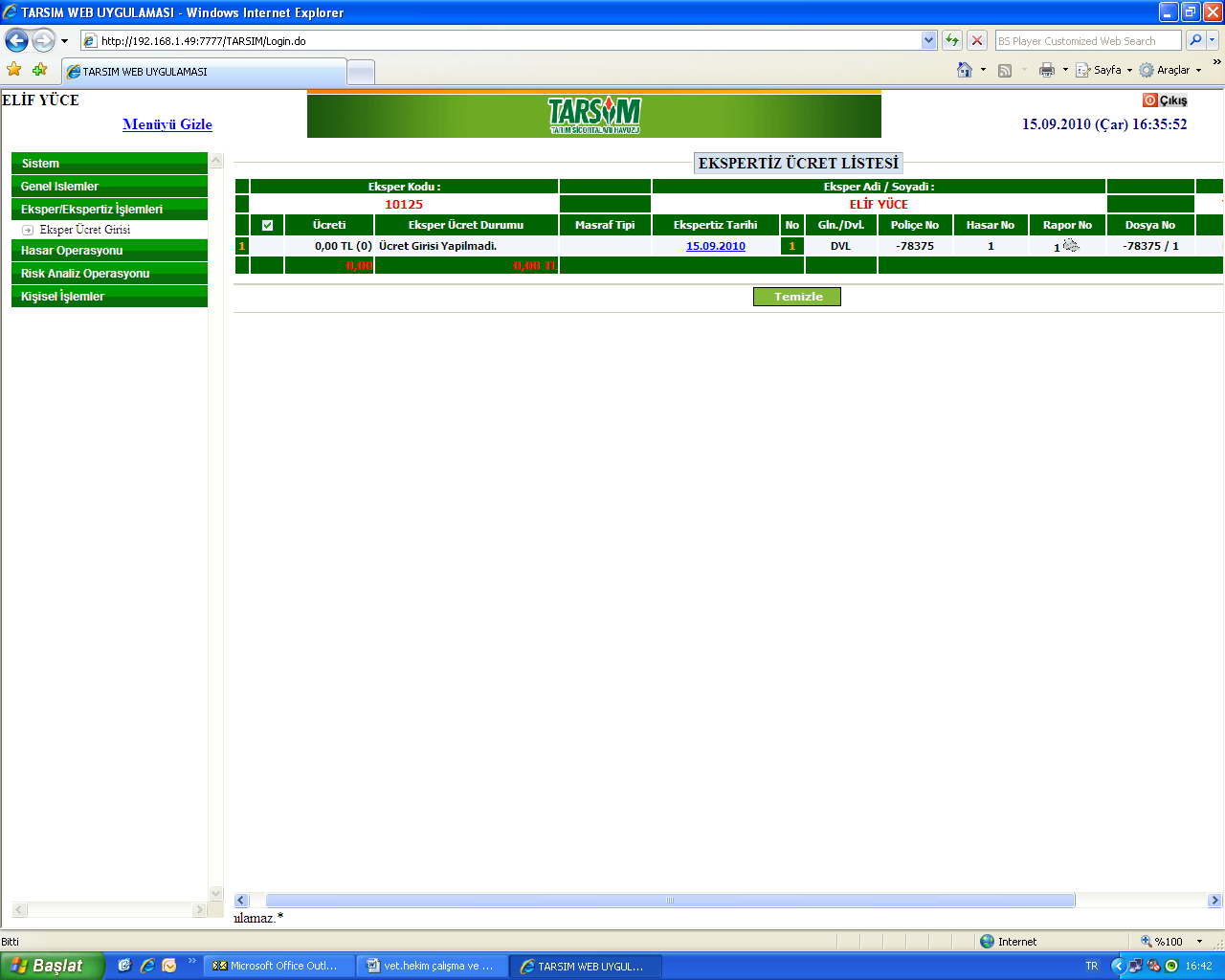Click the content horizontal scrollbar thumb
The width and height of the screenshot is (1225, 980).
[670, 900]
